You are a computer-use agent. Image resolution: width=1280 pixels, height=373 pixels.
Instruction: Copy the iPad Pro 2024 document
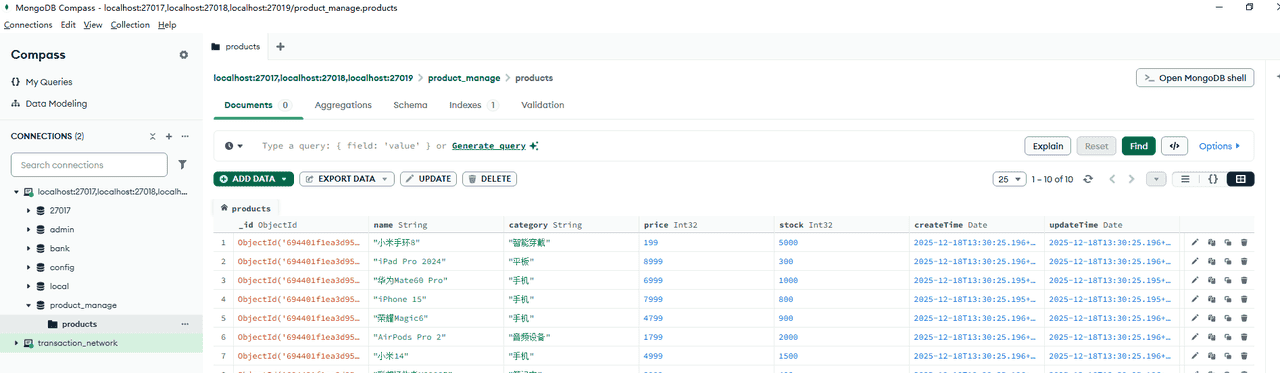(x=1211, y=261)
